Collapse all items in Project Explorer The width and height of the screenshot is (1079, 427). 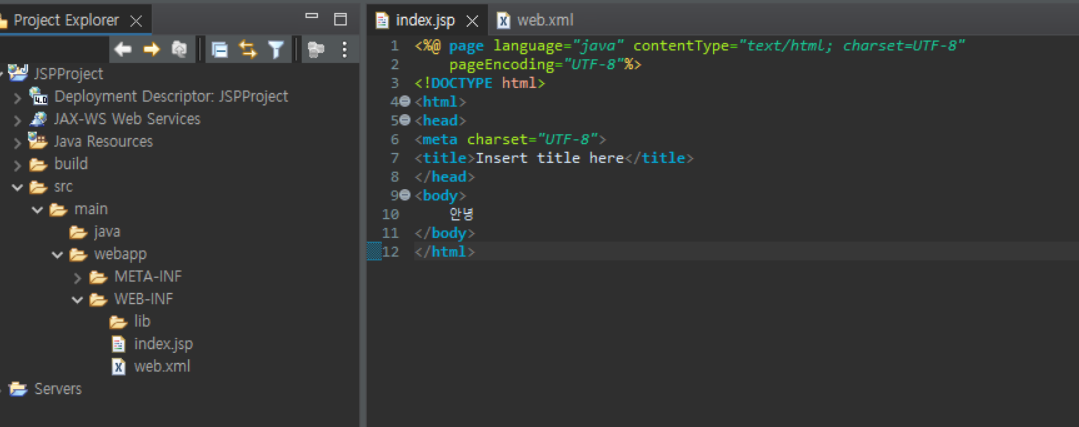(x=220, y=50)
